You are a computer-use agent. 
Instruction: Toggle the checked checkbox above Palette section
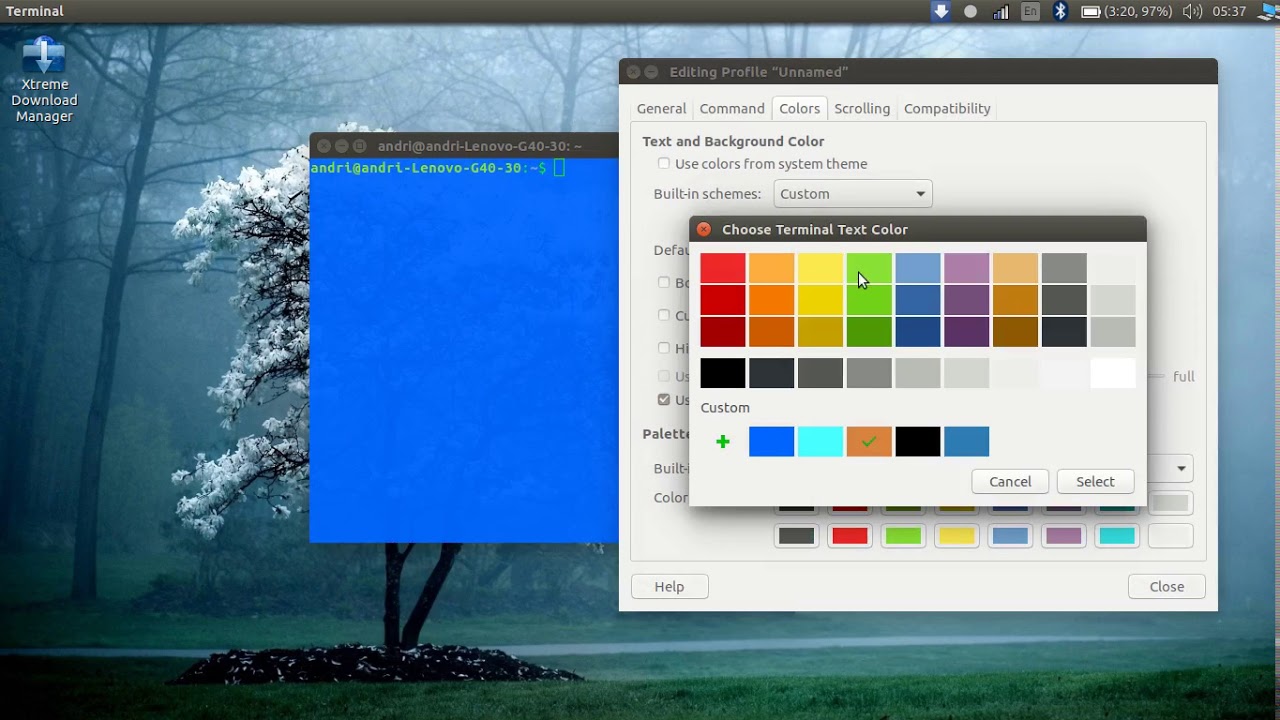point(664,399)
